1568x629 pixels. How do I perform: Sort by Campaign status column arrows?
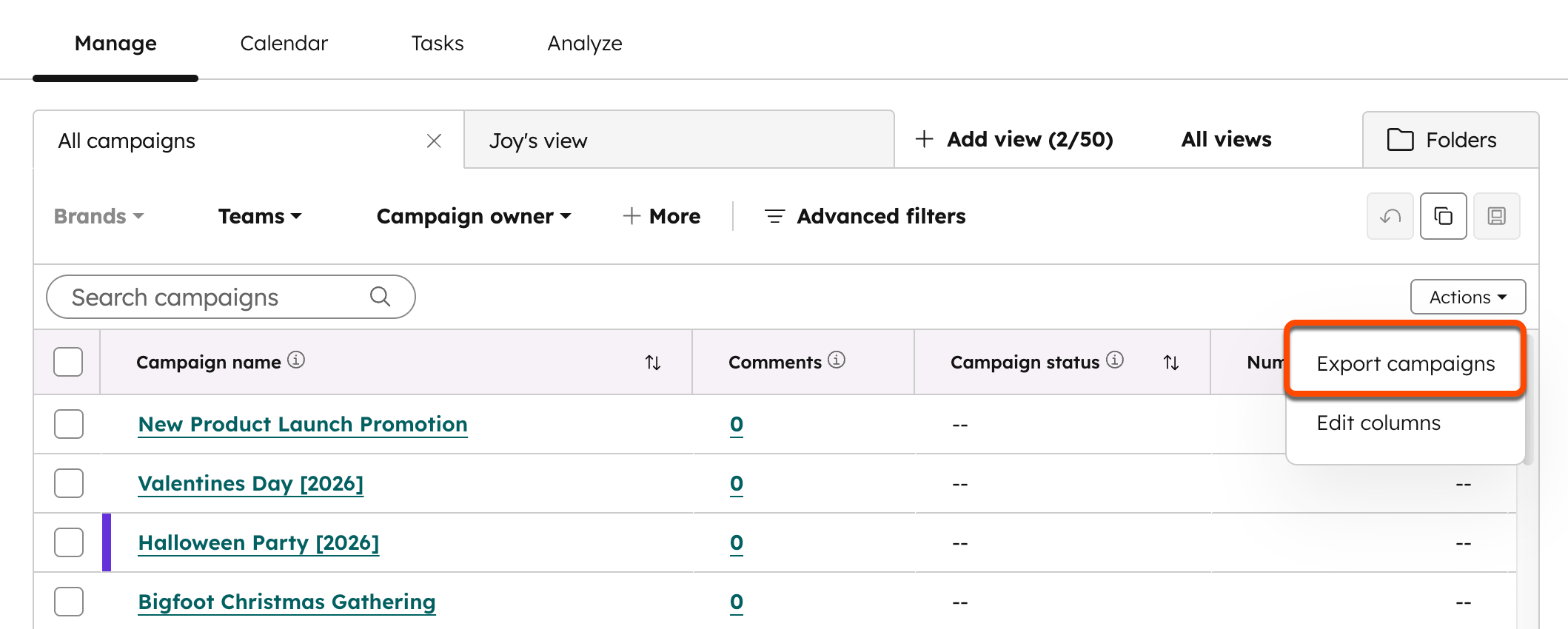pos(1170,363)
